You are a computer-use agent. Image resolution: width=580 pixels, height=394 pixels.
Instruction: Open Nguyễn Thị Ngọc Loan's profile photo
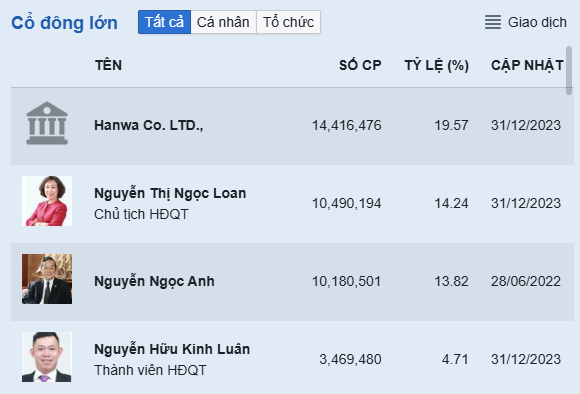(x=47, y=201)
